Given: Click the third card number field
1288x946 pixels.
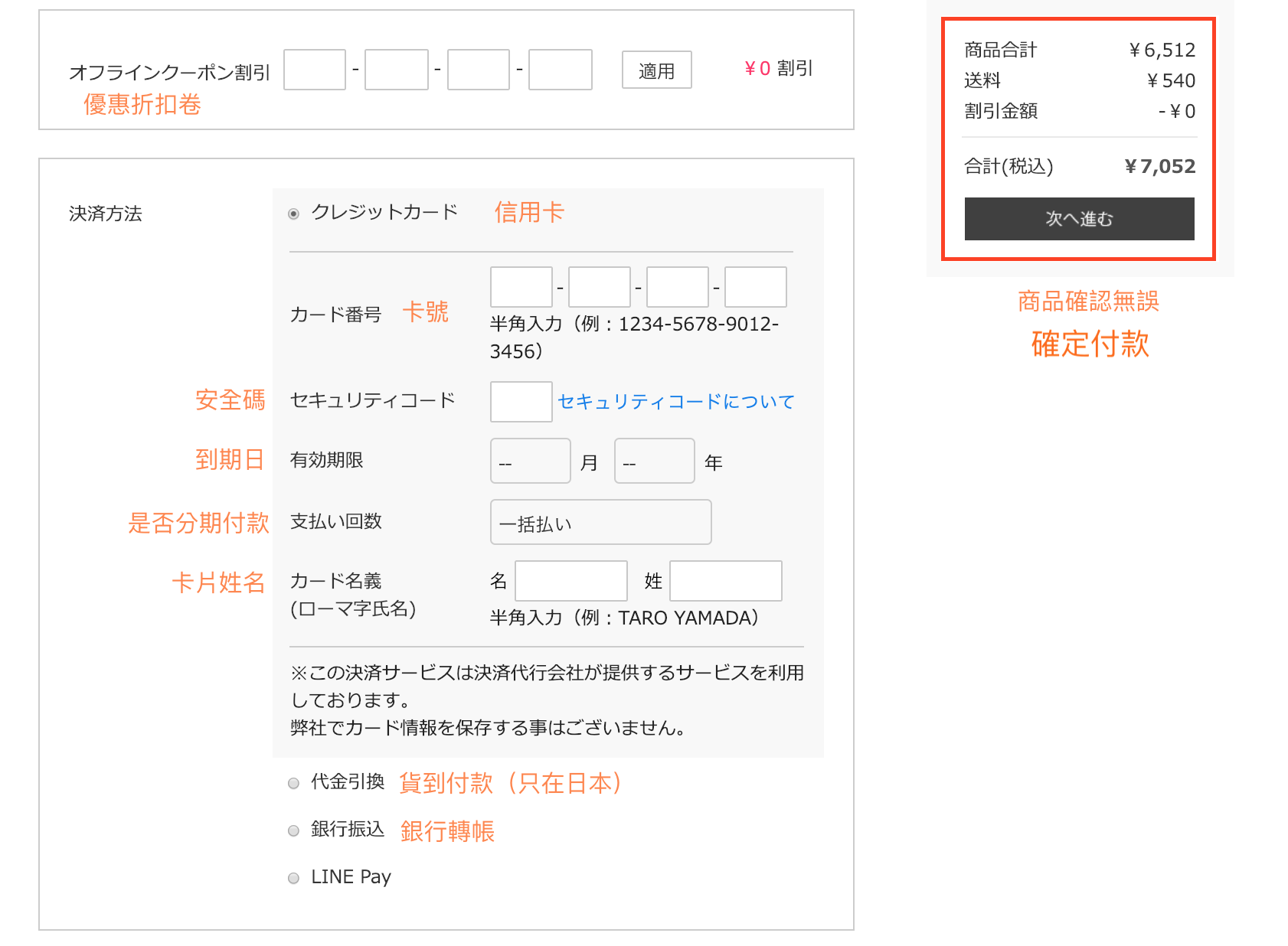Looking at the screenshot, I should [x=677, y=287].
